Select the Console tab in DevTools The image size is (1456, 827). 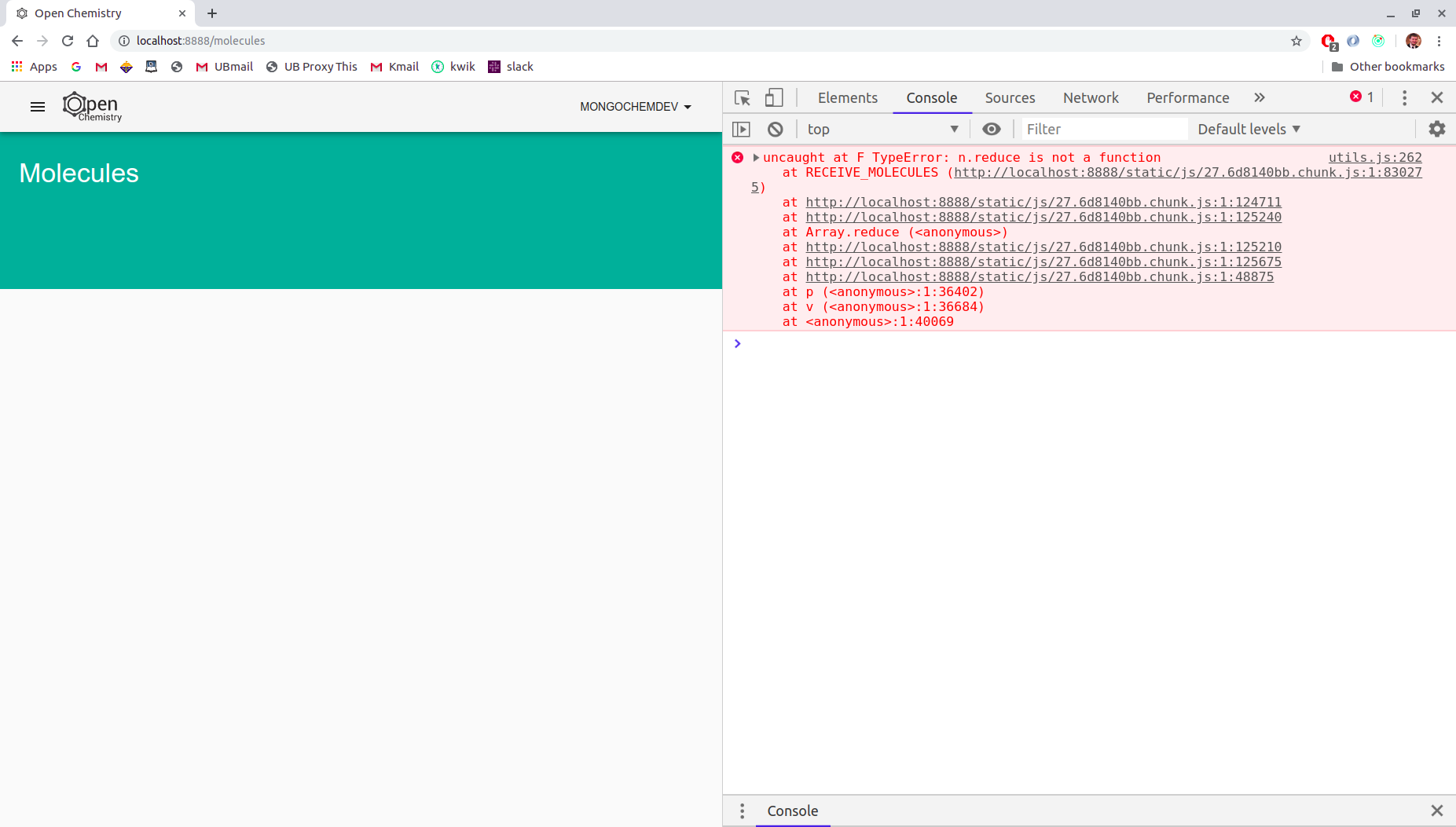coord(932,97)
